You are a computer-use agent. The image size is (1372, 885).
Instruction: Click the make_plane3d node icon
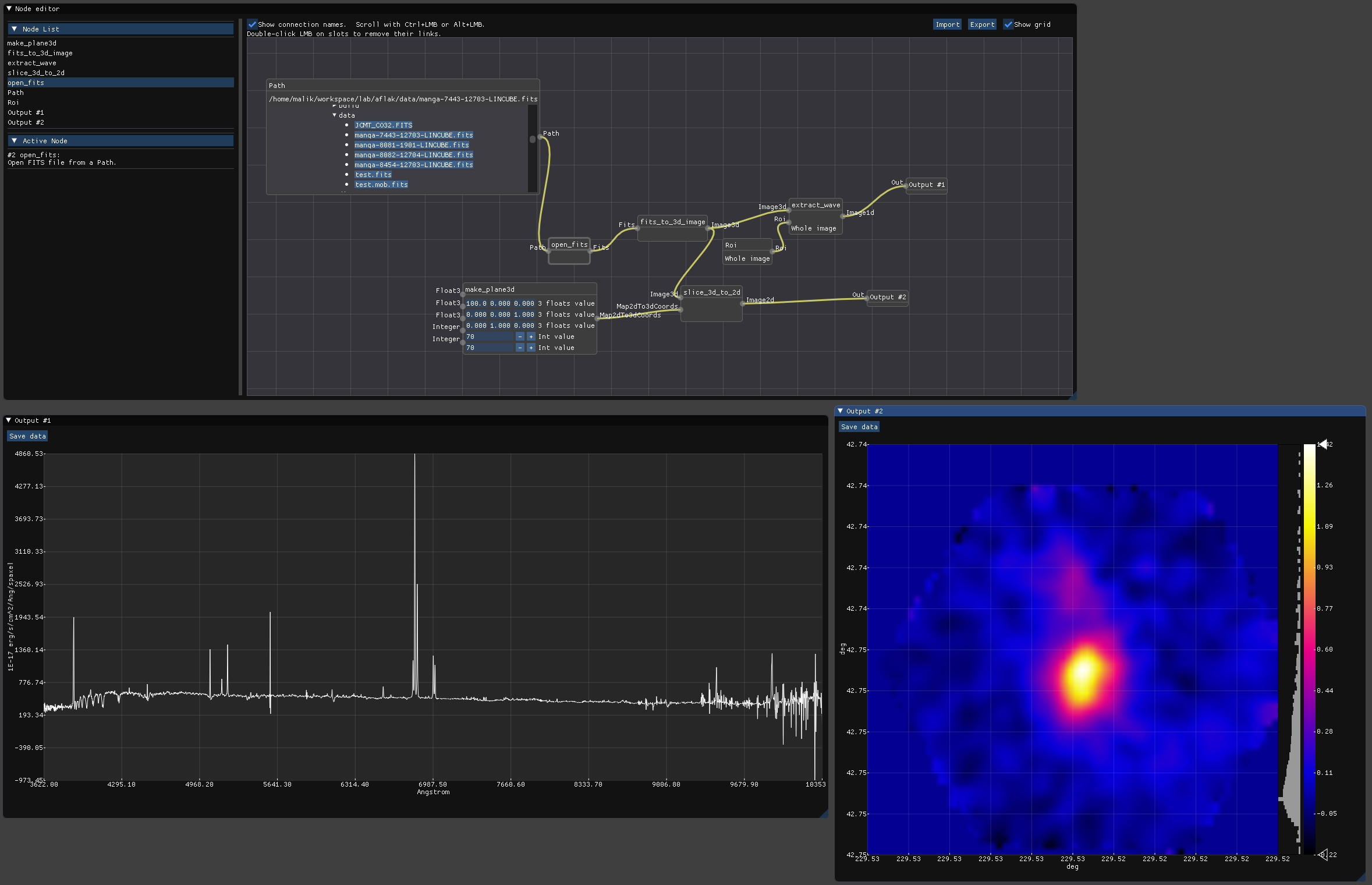click(490, 289)
